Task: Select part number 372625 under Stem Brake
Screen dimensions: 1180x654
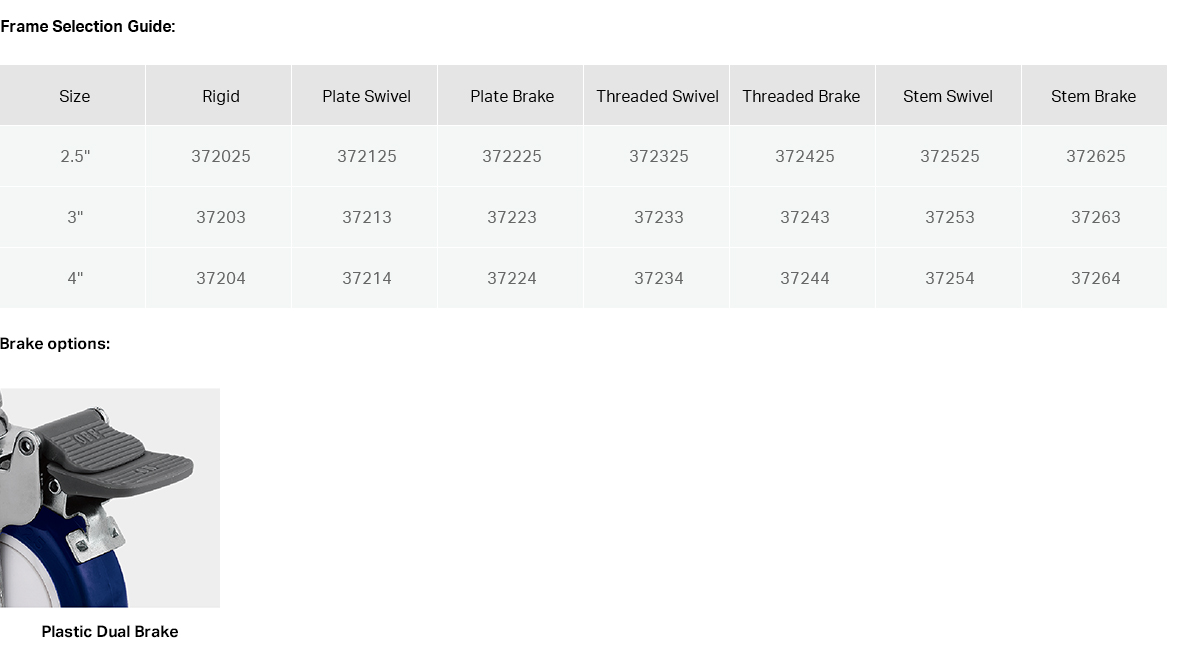Action: (1096, 156)
